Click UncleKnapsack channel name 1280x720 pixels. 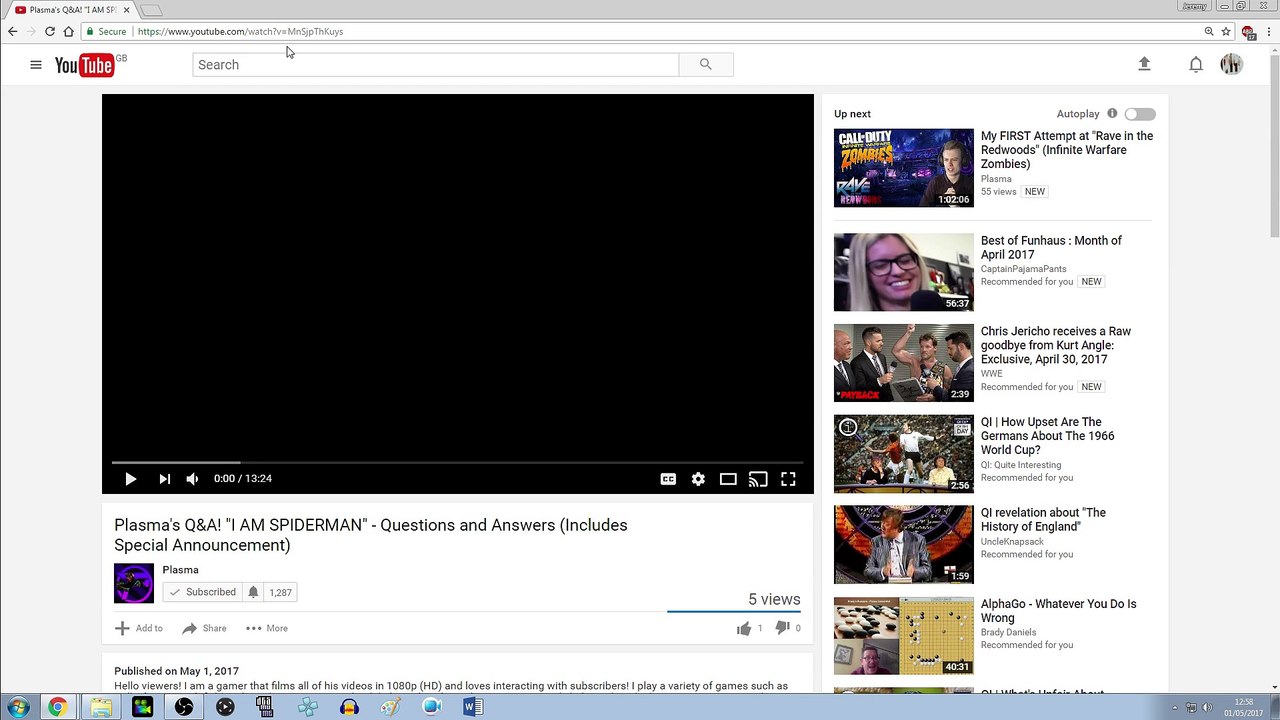1012,542
